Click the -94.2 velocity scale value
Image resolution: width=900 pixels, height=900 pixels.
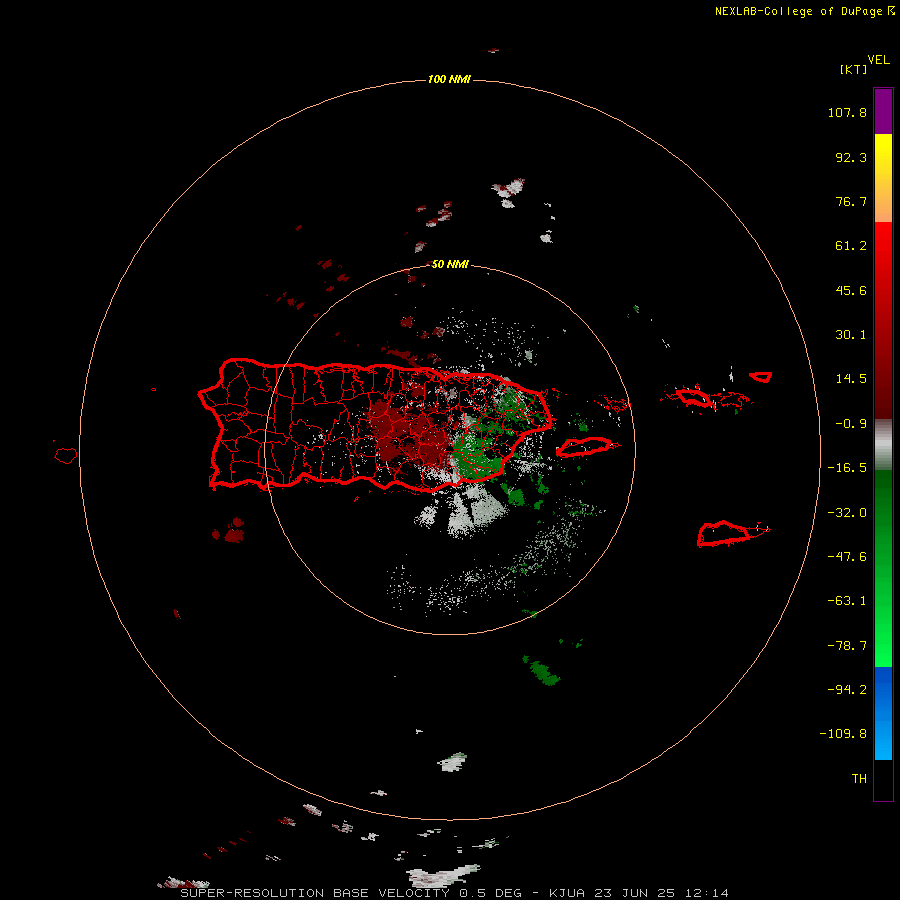[x=847, y=689]
